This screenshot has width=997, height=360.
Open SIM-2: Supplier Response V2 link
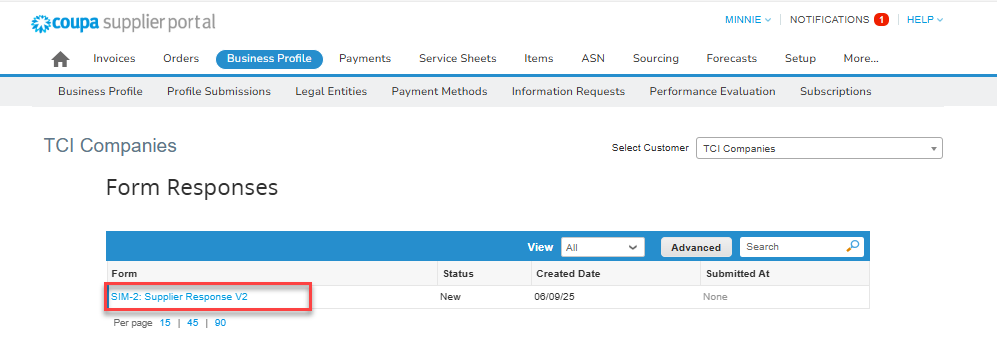[x=179, y=297]
